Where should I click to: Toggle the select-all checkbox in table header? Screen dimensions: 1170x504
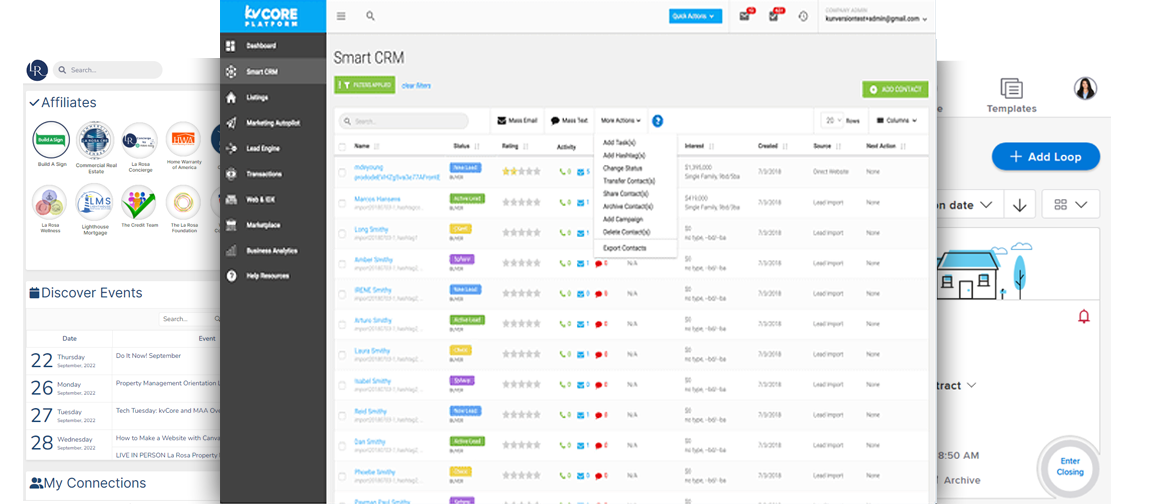(342, 146)
